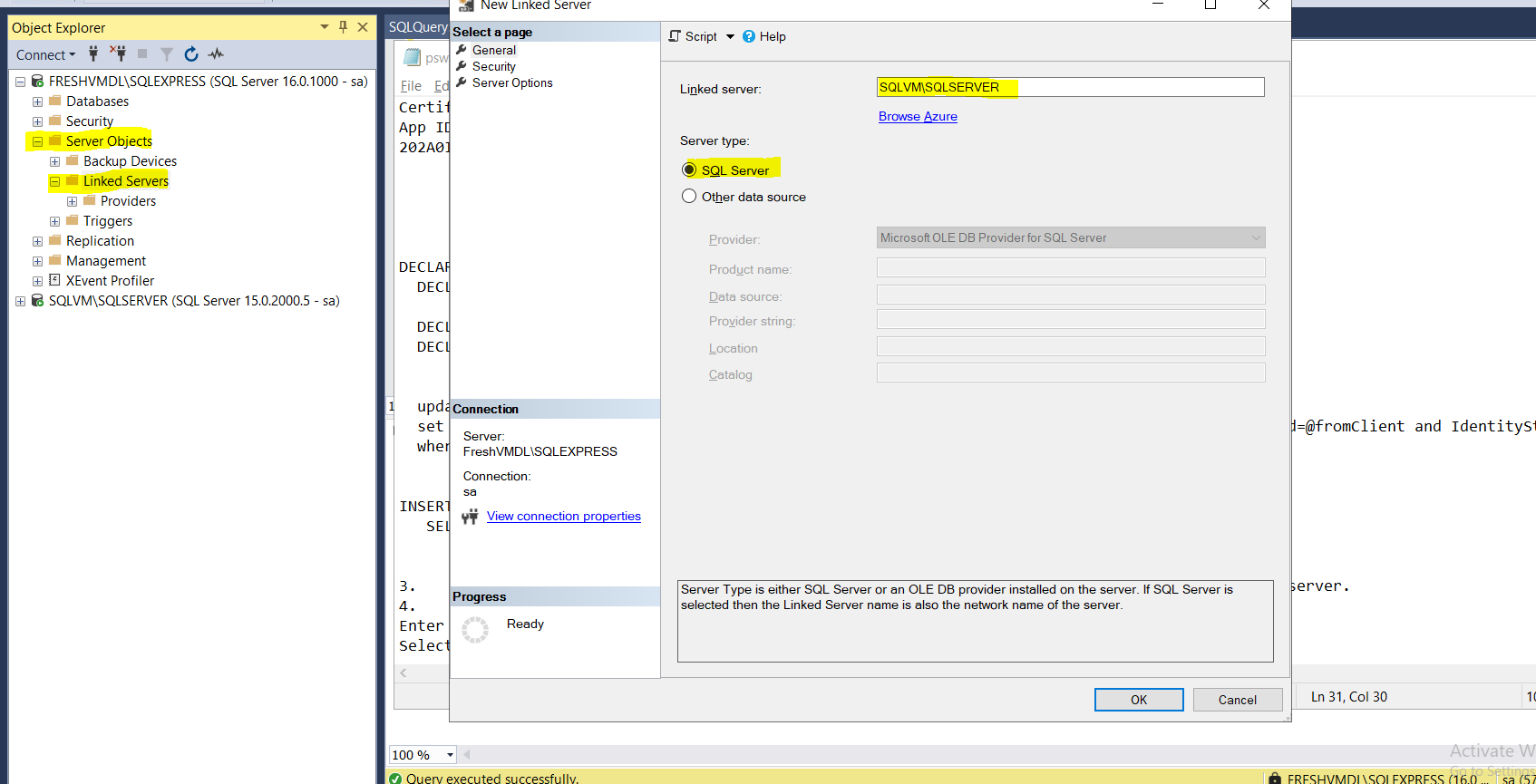This screenshot has width=1536, height=784.
Task: Select the Replication tree item
Action: click(100, 241)
